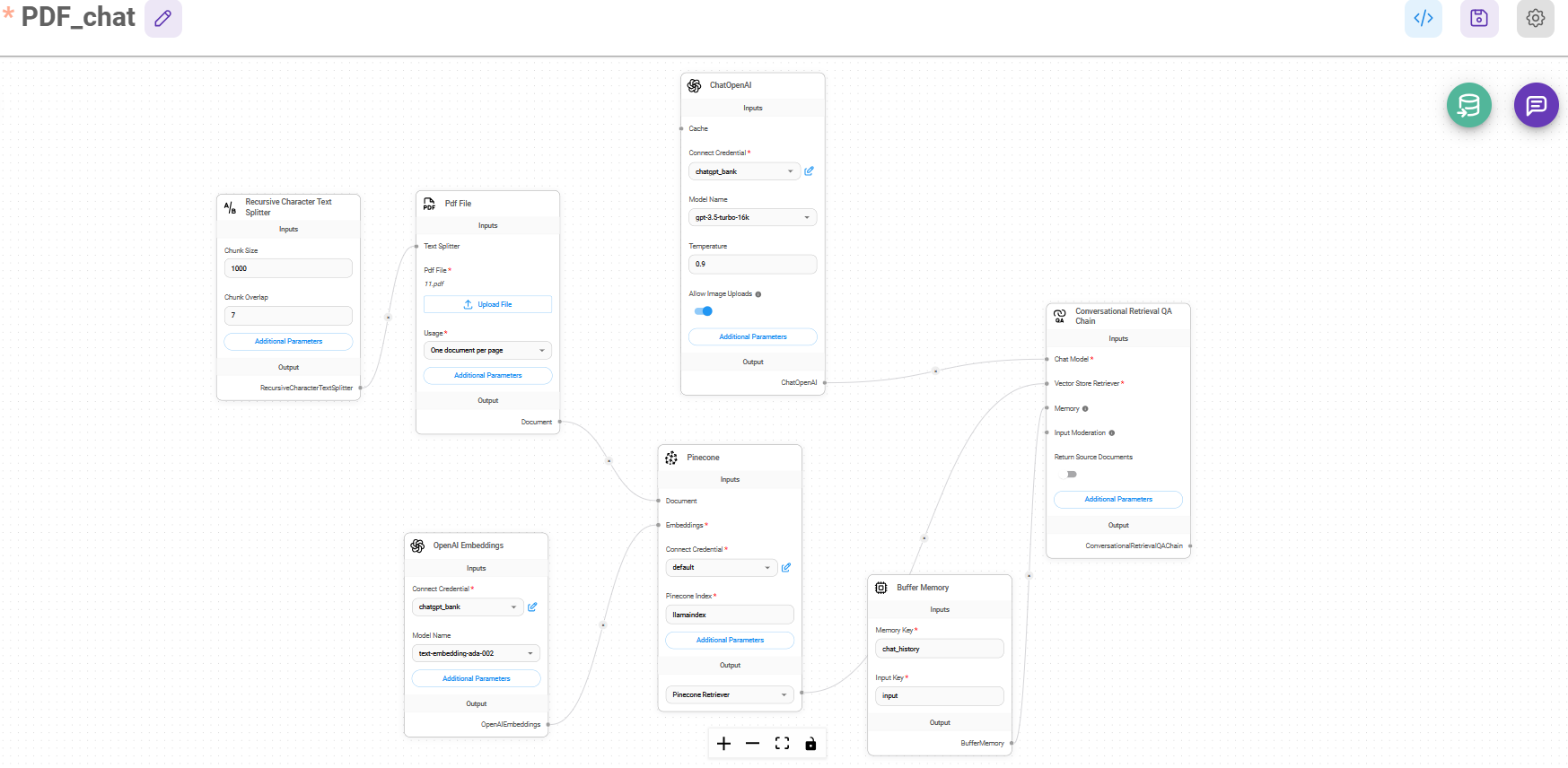1568x768 pixels.
Task: Click the OpenAI Embeddings node logo icon
Action: pos(417,545)
